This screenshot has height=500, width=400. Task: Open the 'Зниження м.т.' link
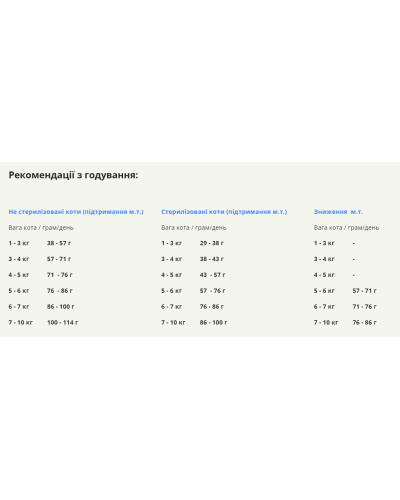click(x=338, y=212)
